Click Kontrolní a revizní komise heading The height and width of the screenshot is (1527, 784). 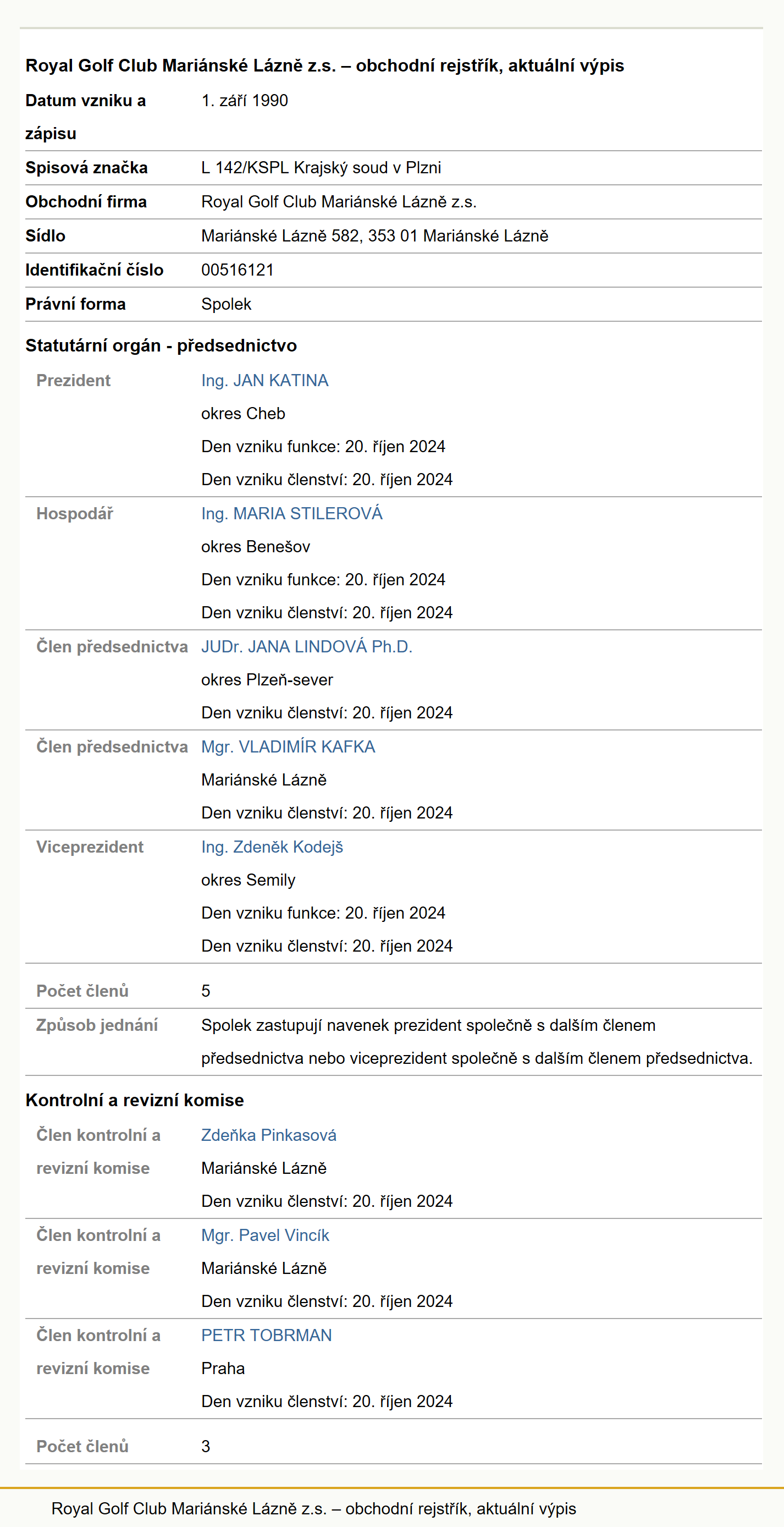tap(135, 1100)
